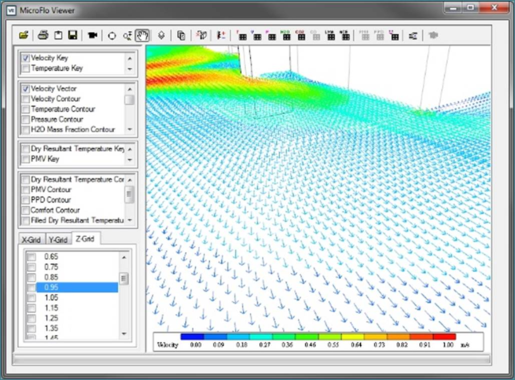Click up arrow of Dry Resultant Temperature Key list

pyautogui.click(x=130, y=149)
